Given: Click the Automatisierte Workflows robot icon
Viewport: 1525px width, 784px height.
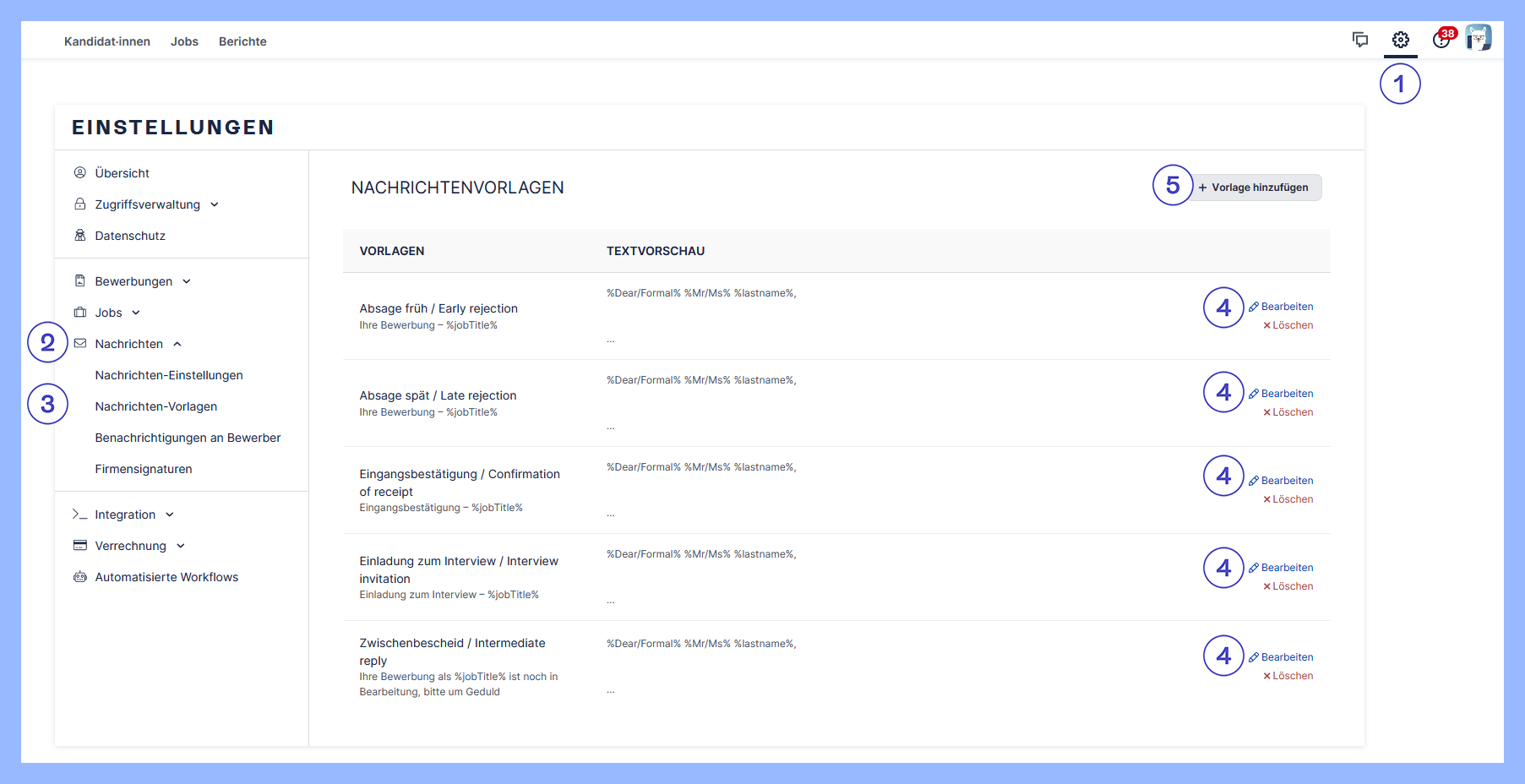Looking at the screenshot, I should click(80, 577).
